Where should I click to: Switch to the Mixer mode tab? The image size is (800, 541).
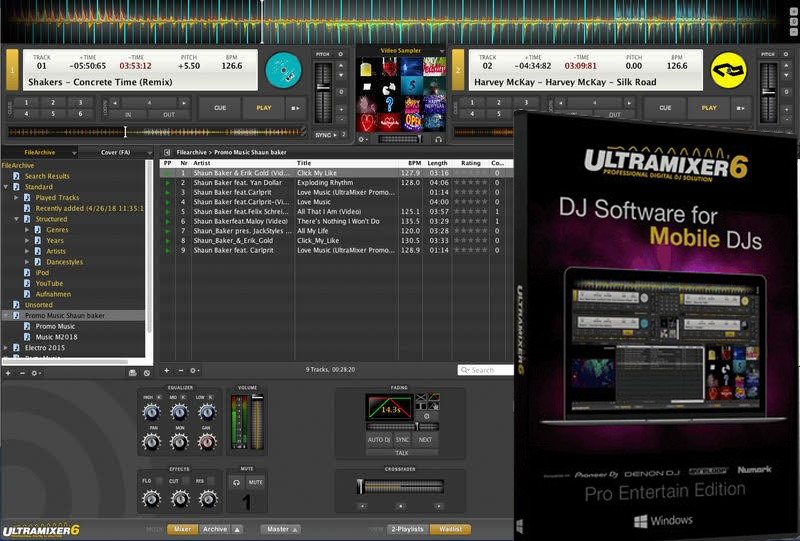182,530
